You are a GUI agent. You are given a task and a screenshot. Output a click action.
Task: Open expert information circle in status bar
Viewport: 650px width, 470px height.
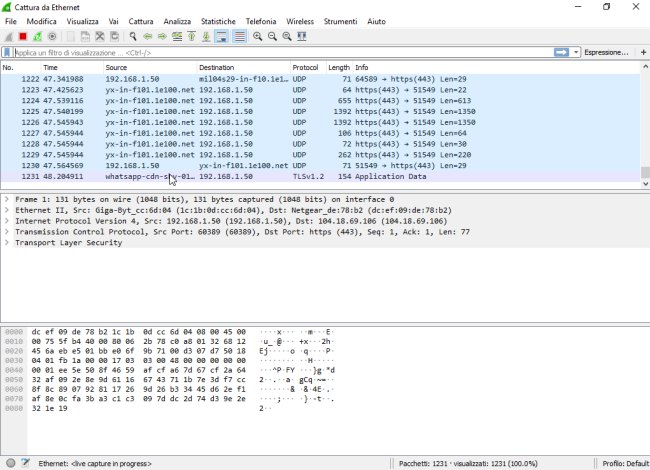tap(11, 463)
